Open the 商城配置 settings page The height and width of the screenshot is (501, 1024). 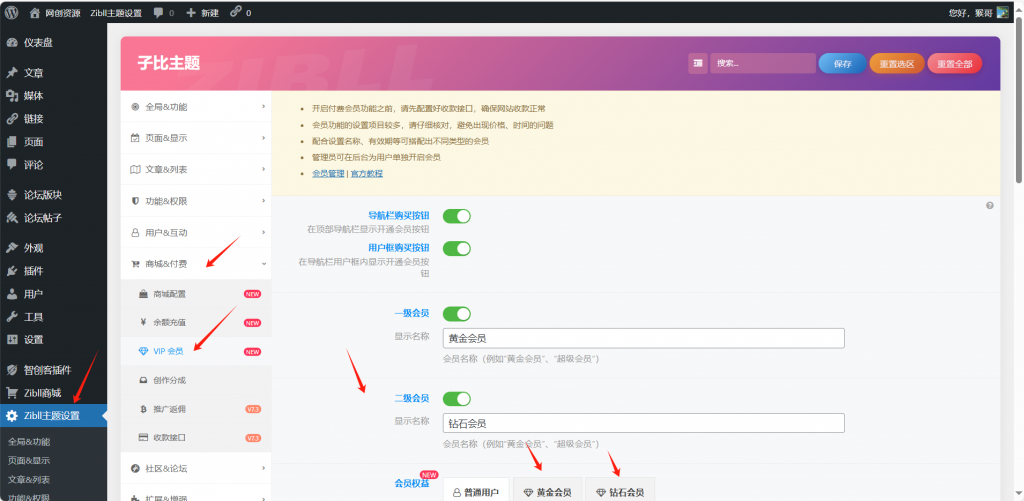(x=196, y=294)
